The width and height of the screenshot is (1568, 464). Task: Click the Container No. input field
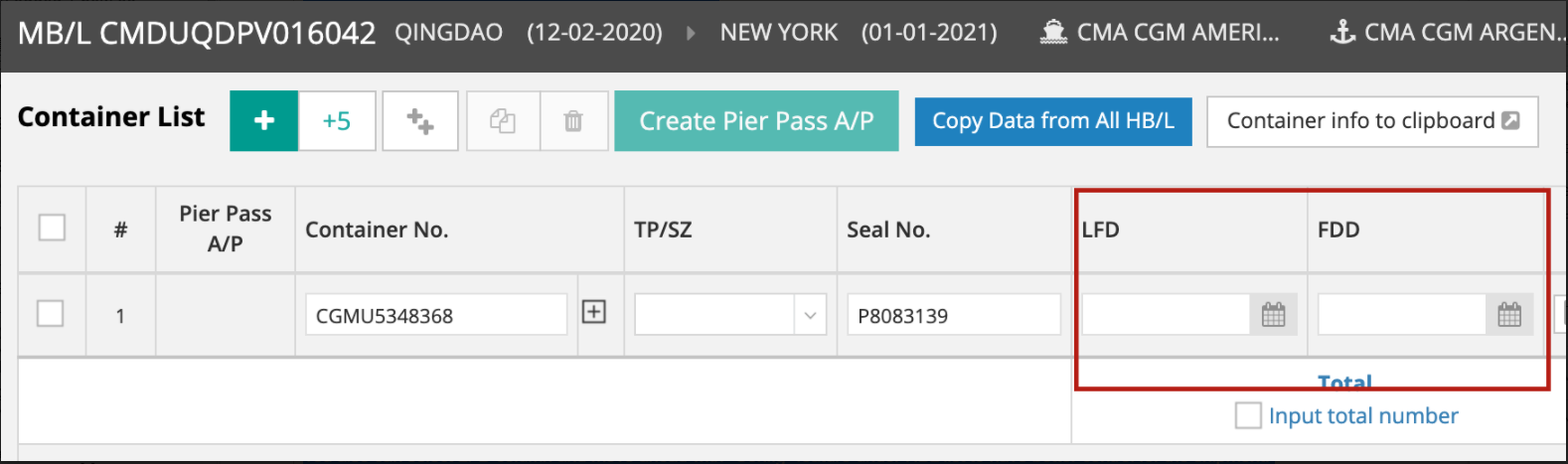pos(435,315)
